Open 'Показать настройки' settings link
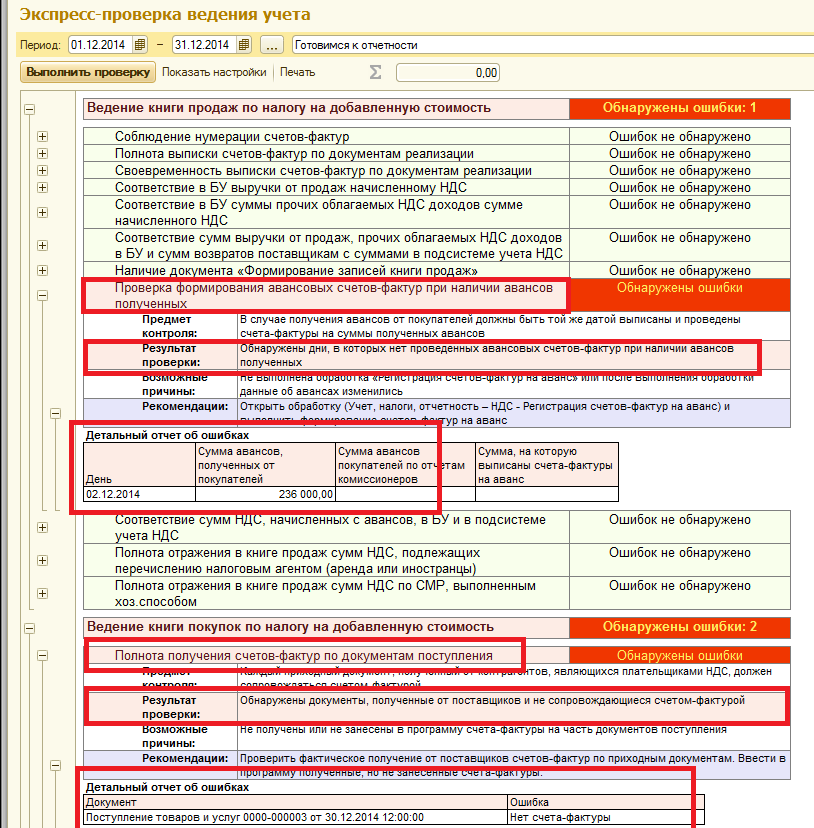 pos(214,72)
